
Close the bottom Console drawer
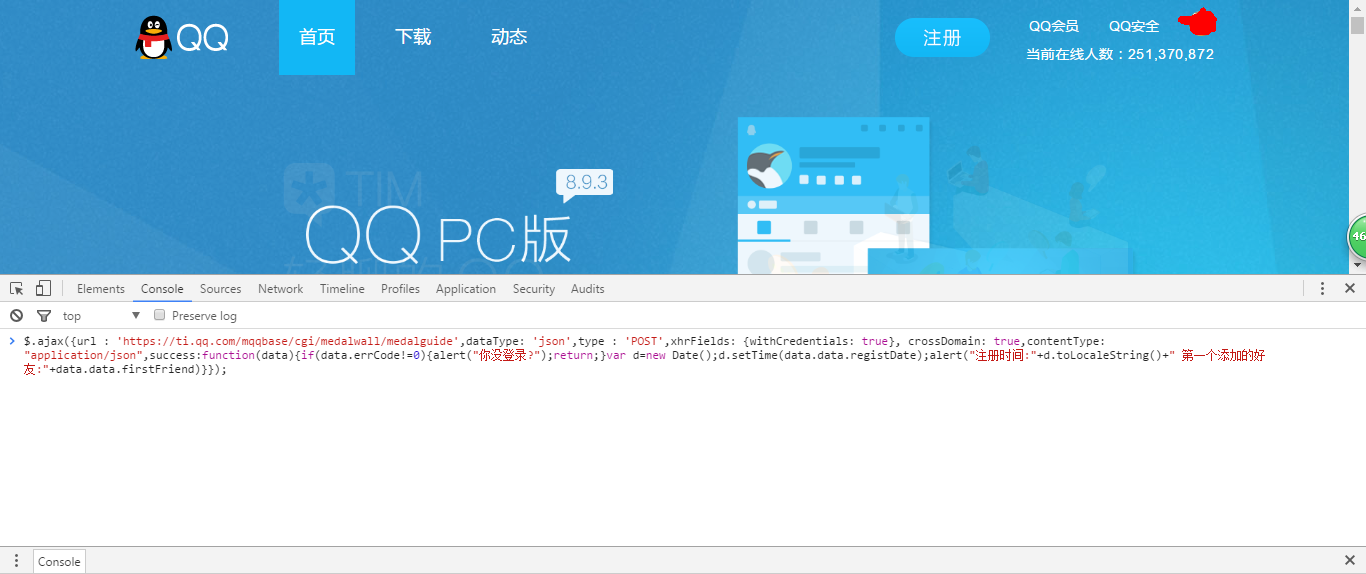(x=1349, y=560)
